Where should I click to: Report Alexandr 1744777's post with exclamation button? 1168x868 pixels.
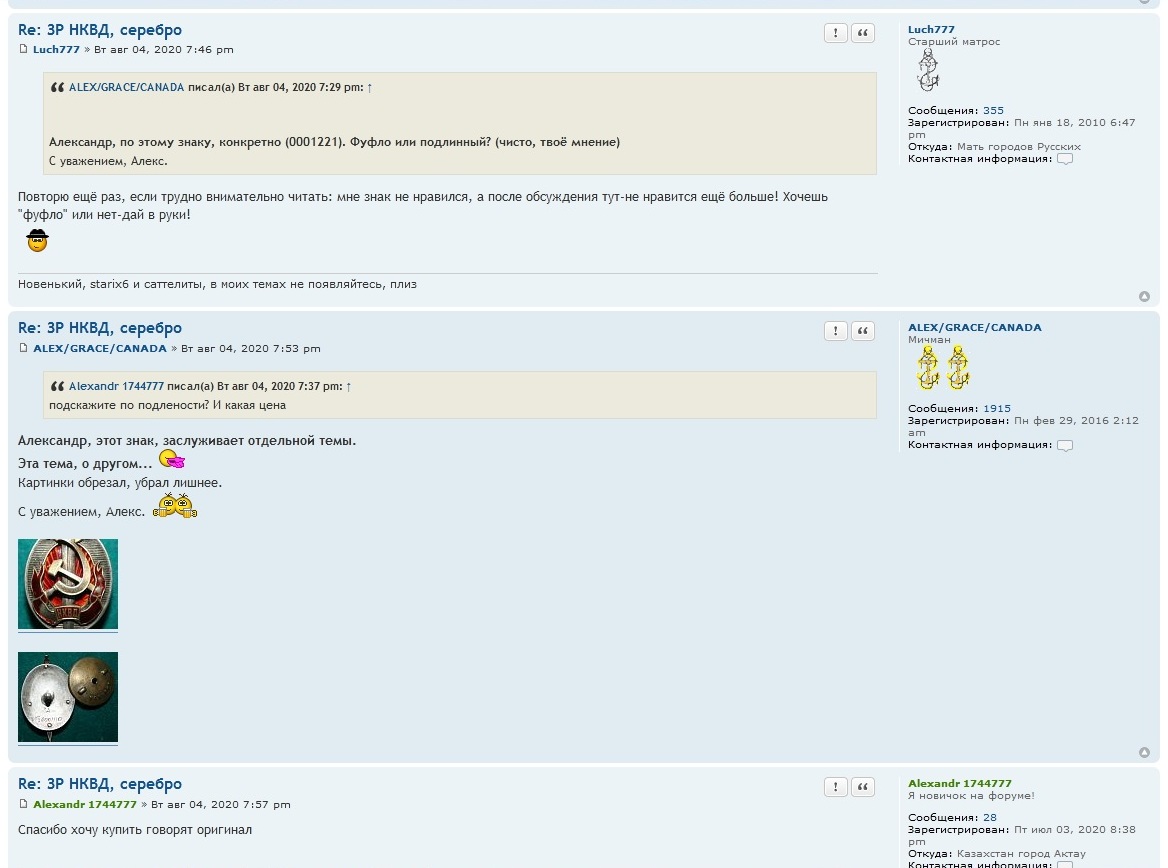[835, 787]
